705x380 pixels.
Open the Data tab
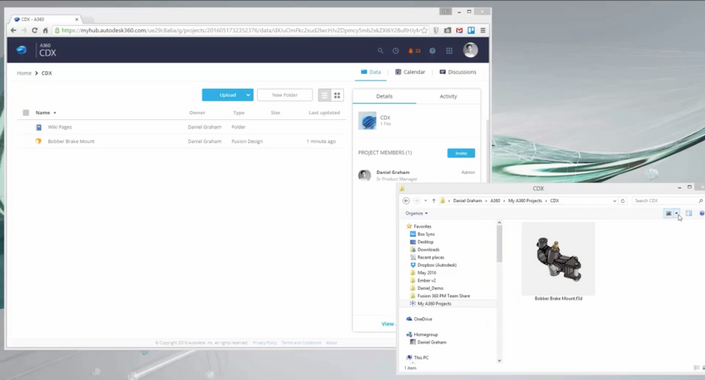click(371, 72)
